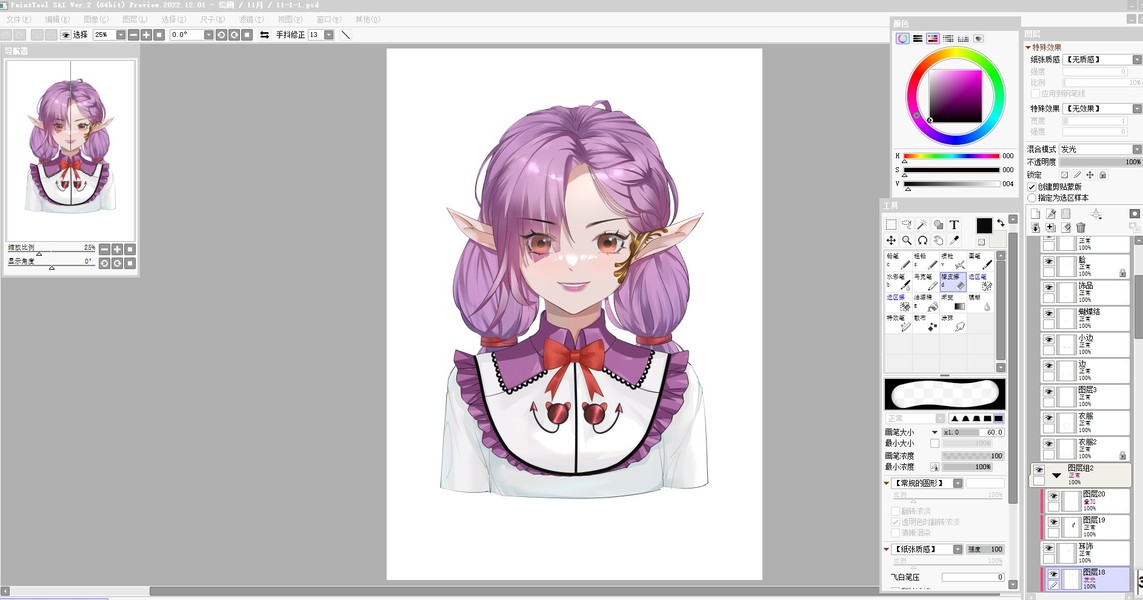Click the navigator thumbnail preview
Viewport: 1143px width, 600px height.
tap(71, 150)
